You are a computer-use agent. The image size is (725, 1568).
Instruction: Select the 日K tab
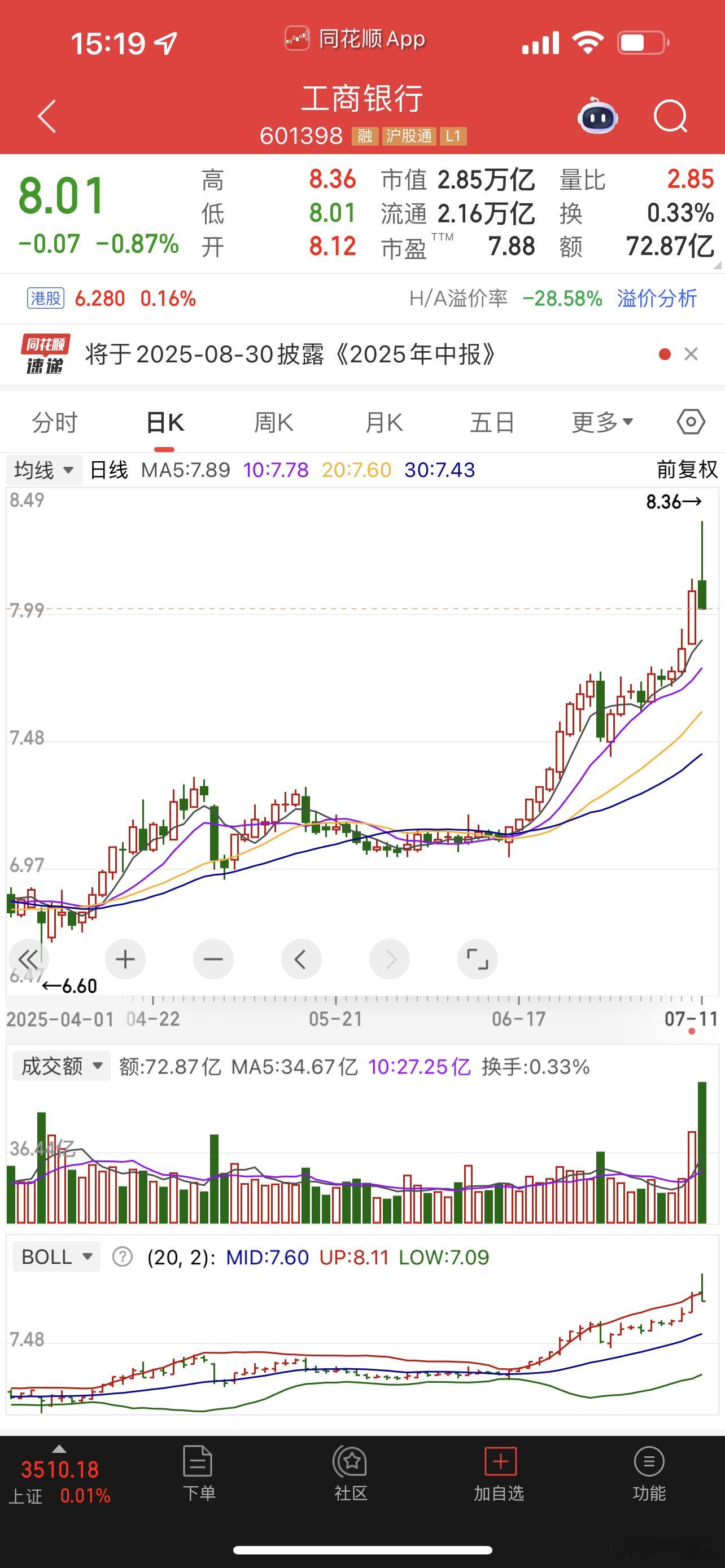165,422
